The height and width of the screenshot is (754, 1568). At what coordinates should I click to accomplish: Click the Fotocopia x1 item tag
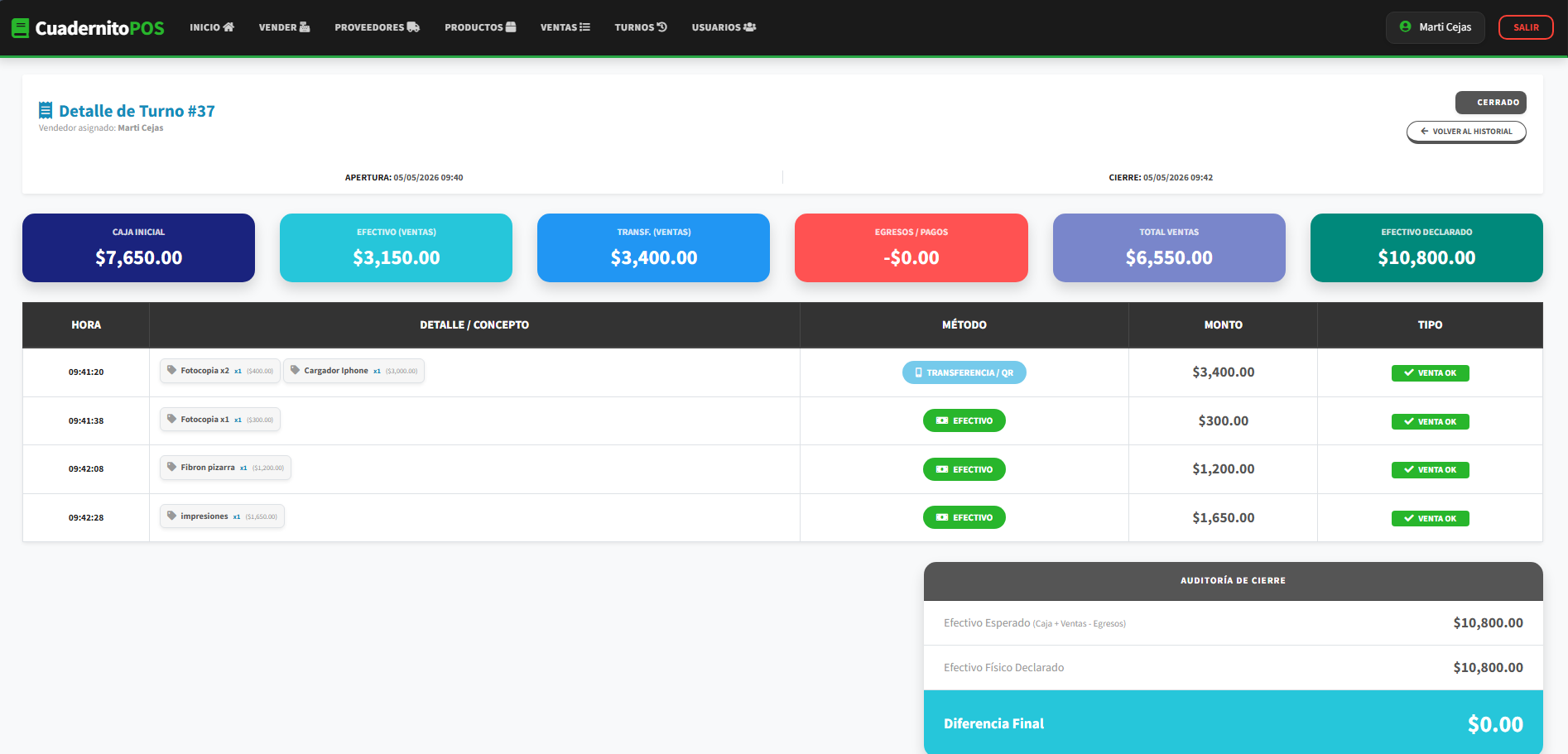[x=219, y=420]
